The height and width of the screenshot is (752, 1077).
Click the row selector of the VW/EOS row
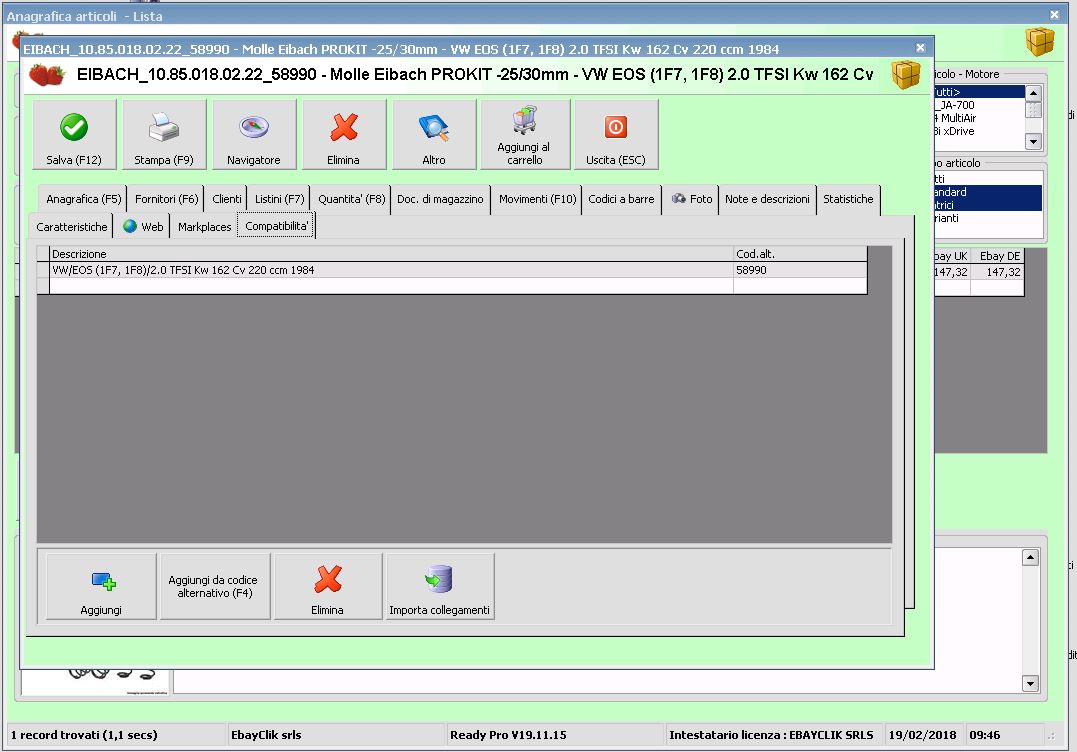click(43, 271)
